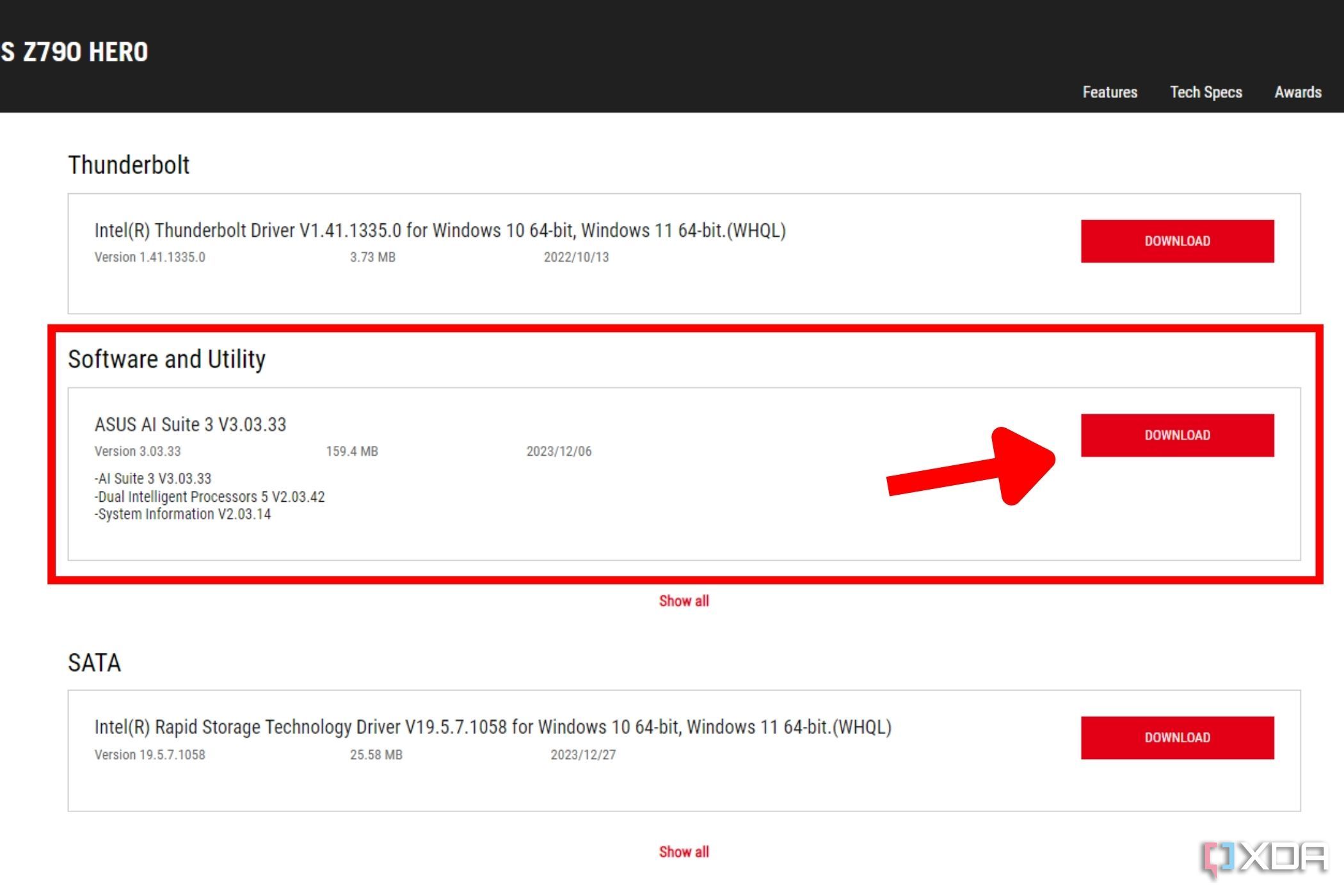1344x896 pixels.
Task: Download Intel Rapid Storage Technology Driver
Action: tap(1177, 738)
